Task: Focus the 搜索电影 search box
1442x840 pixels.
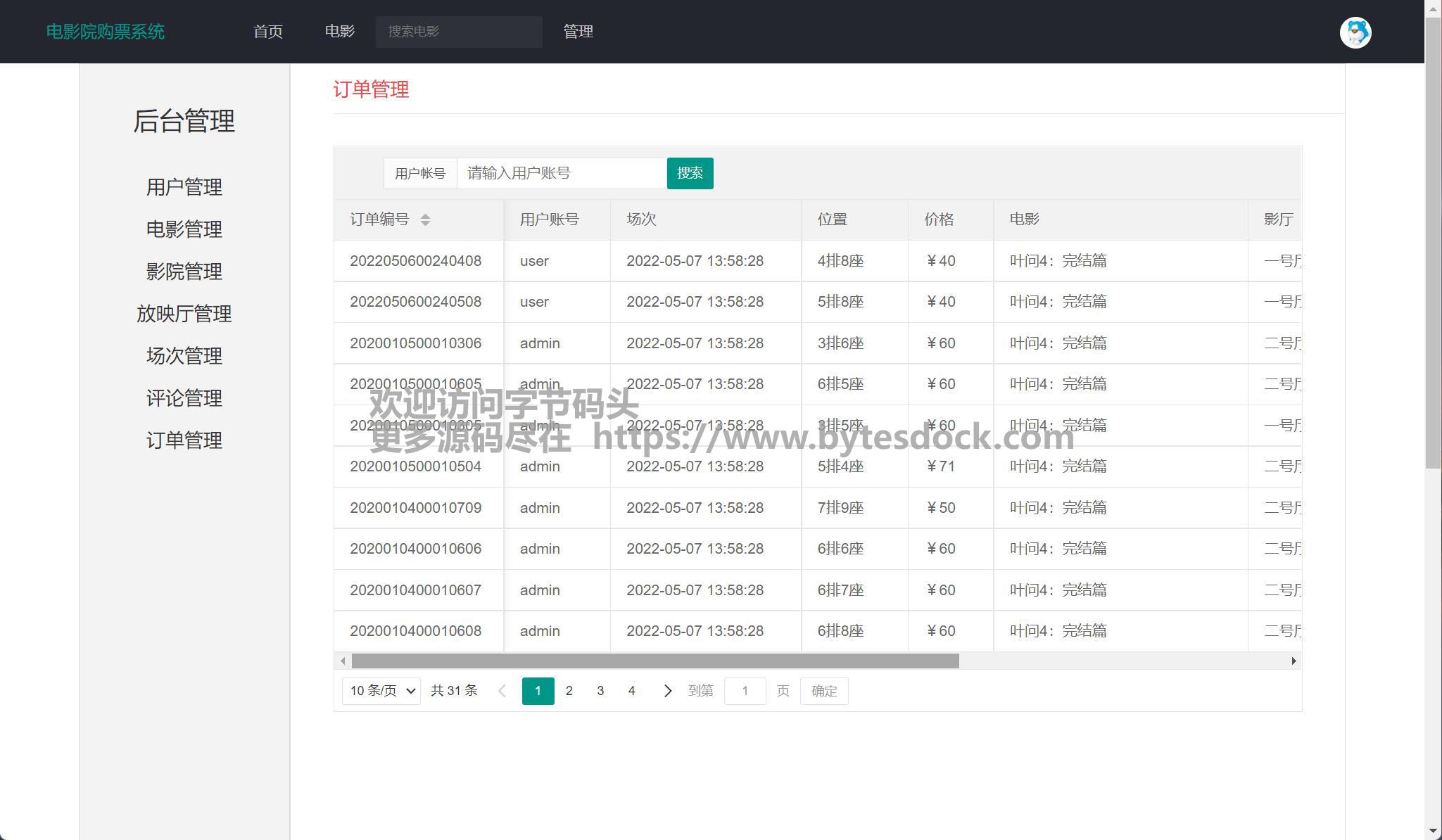Action: [x=458, y=32]
